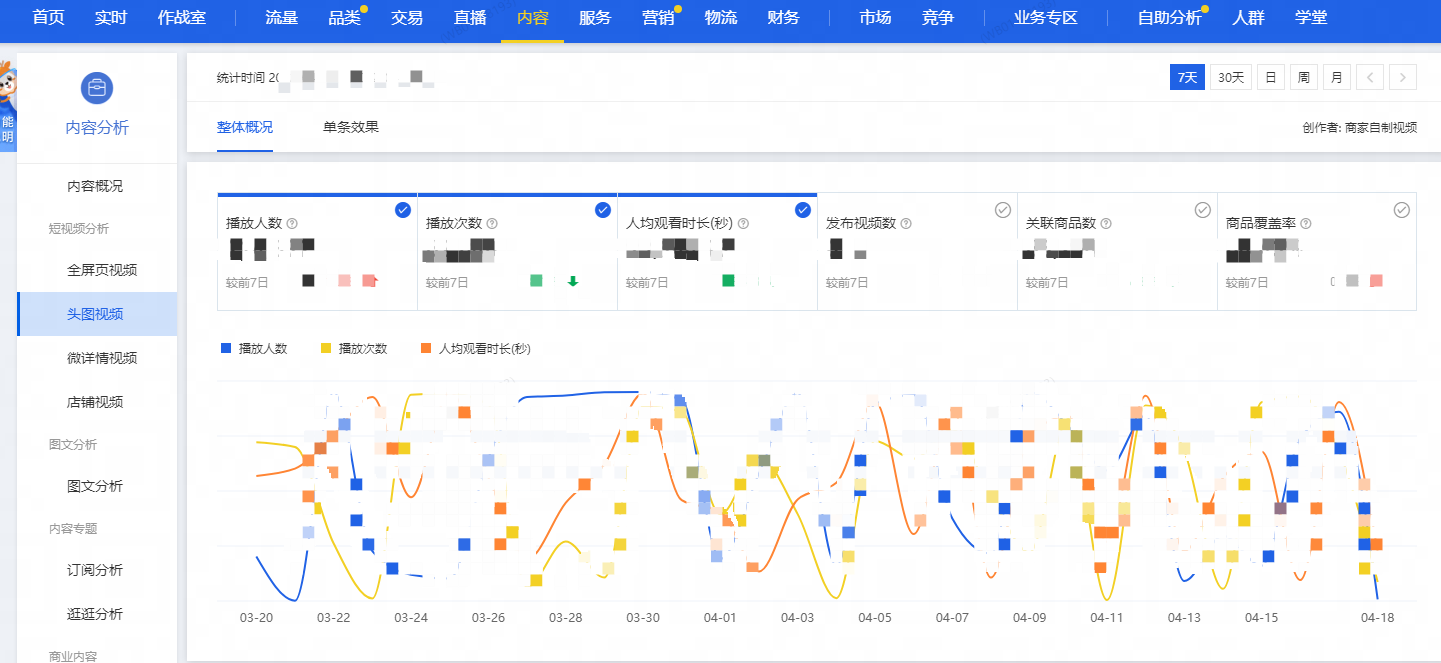Screen dimensions: 1441x663
Task: Open 交易 in top navigation
Action: tap(407, 17)
